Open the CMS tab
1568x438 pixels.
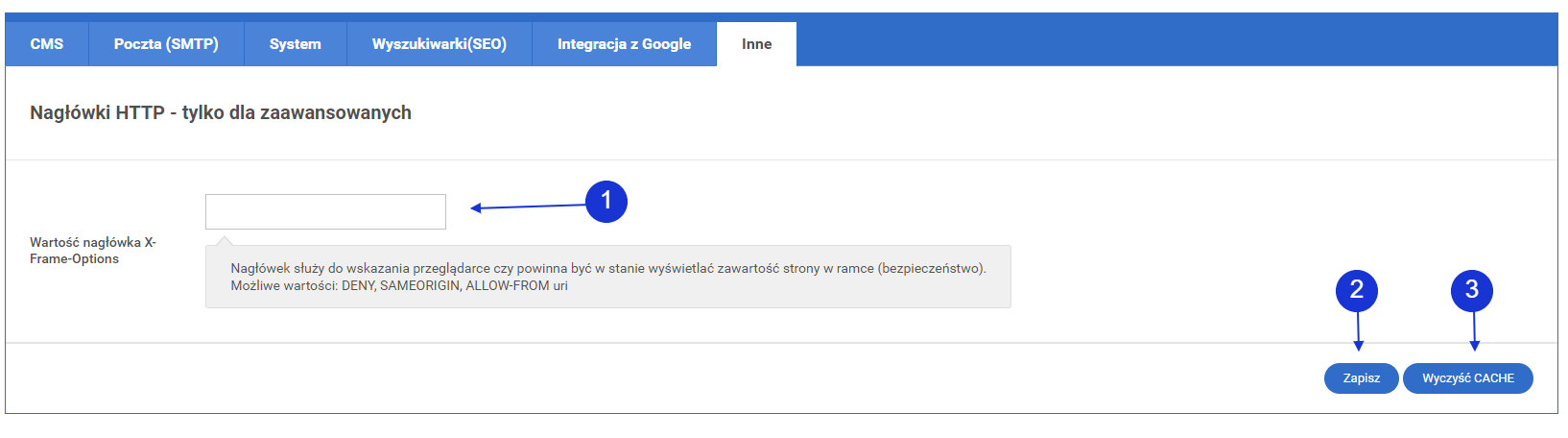[x=47, y=44]
